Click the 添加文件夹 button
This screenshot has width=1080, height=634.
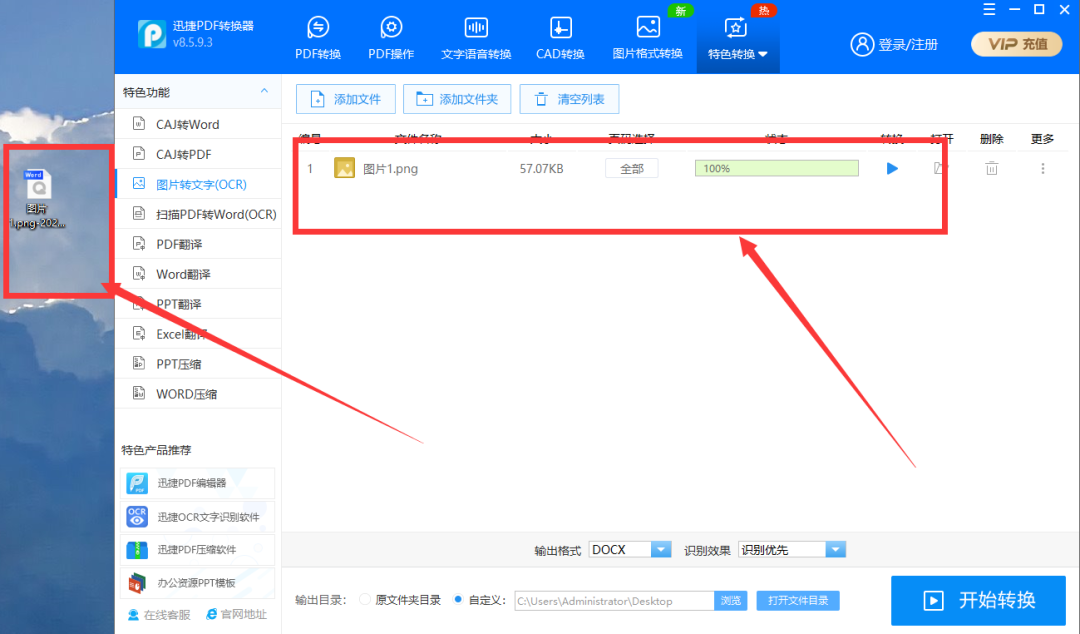(457, 99)
